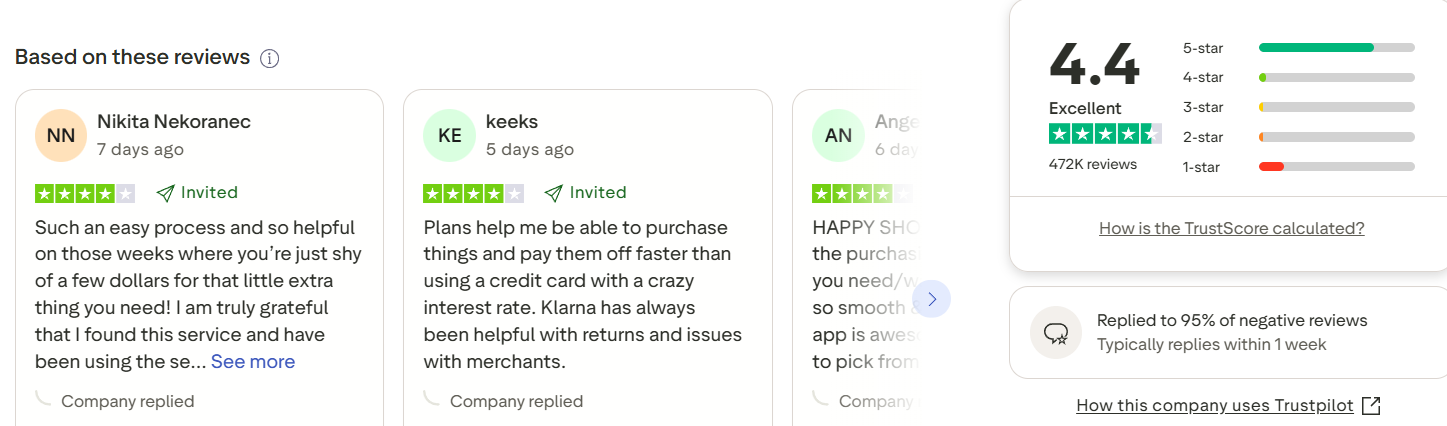The height and width of the screenshot is (426, 1447).
Task: Click the 3-star rating bar
Action: click(1336, 107)
